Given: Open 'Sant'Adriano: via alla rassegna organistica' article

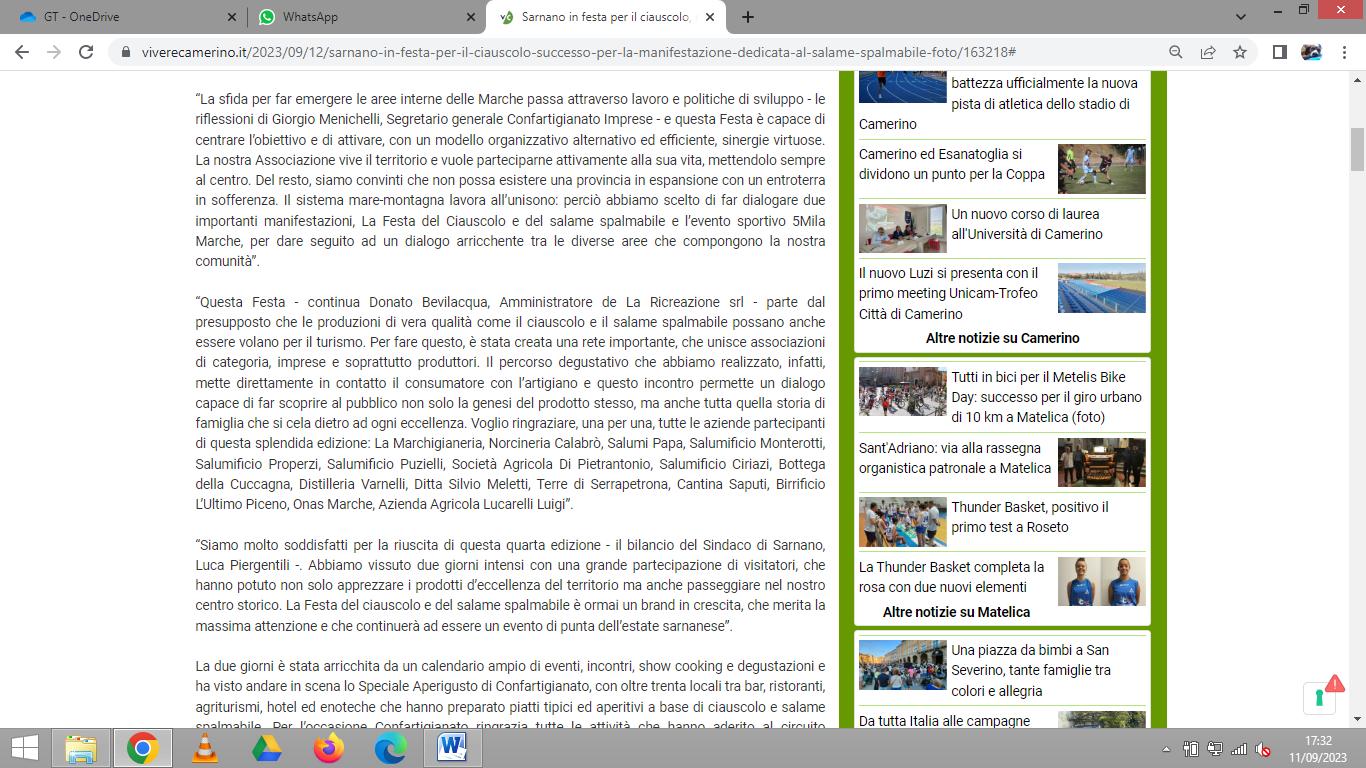Looking at the screenshot, I should click(x=955, y=458).
